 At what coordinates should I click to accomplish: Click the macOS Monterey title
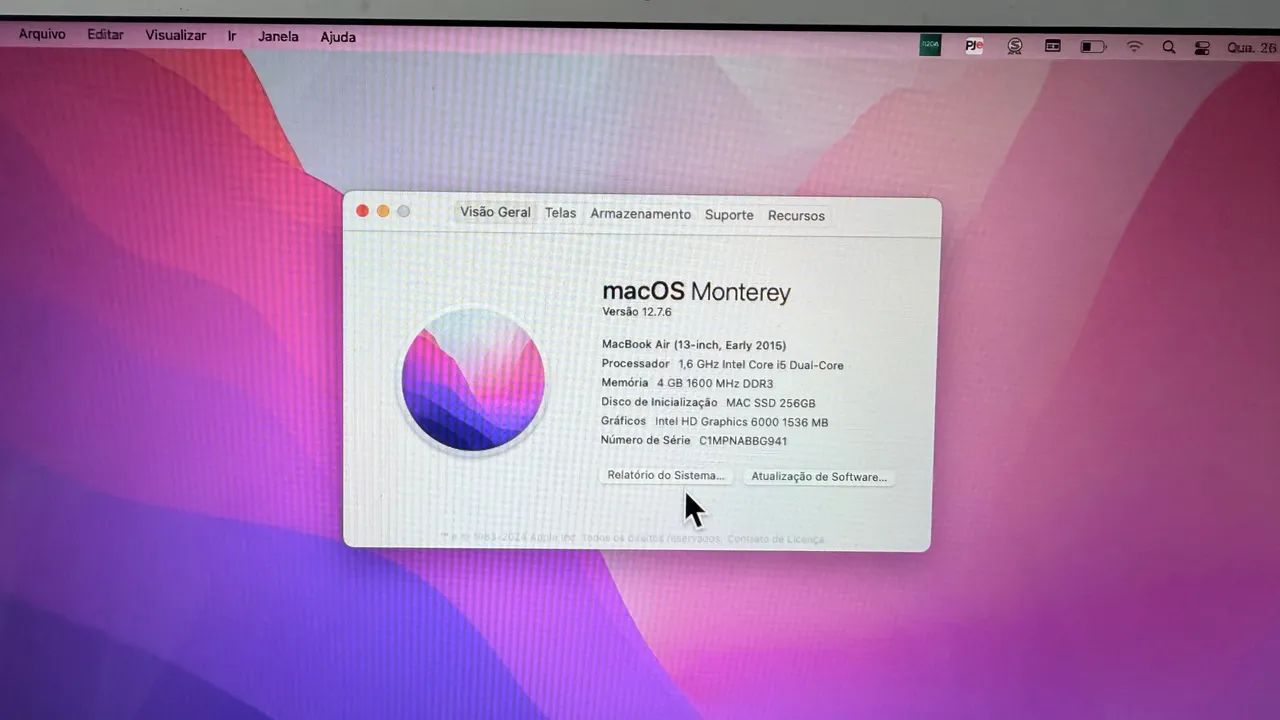point(696,292)
